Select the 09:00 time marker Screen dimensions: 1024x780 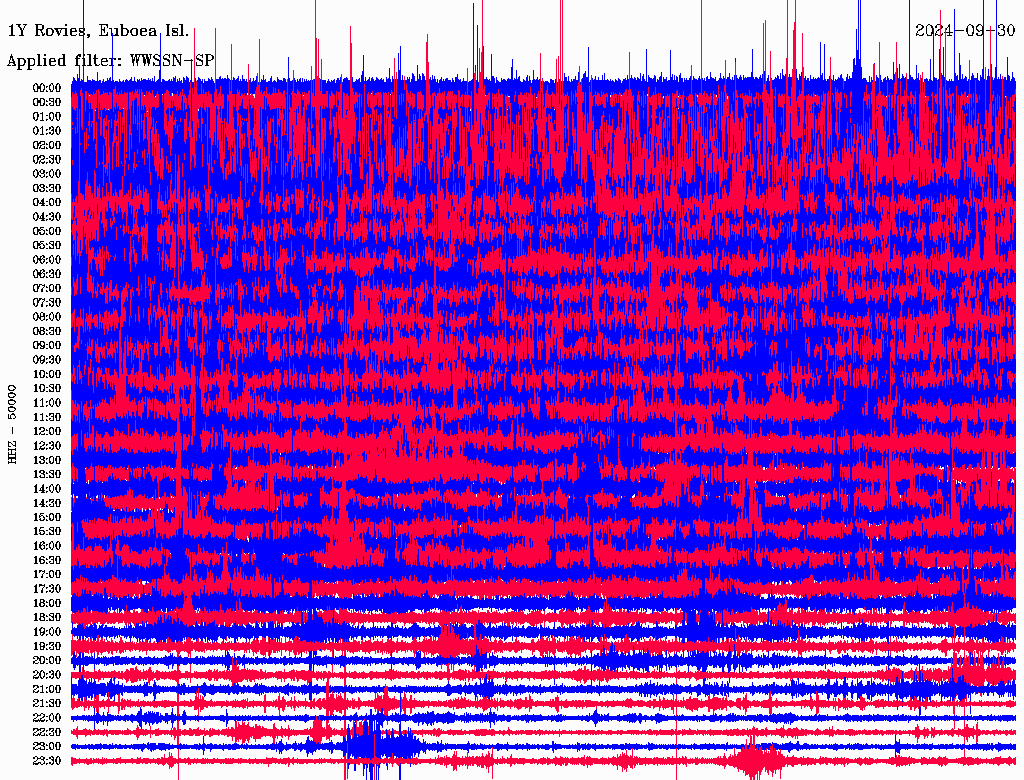click(x=48, y=346)
